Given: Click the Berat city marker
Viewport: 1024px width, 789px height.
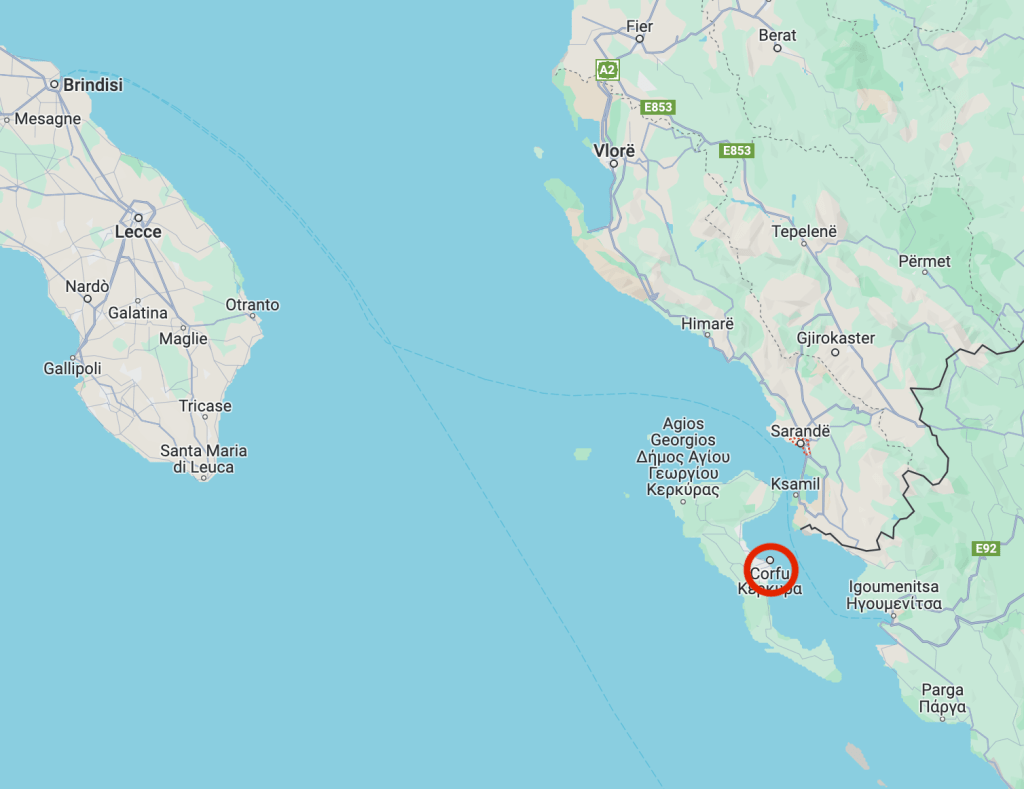Looking at the screenshot, I should (x=777, y=48).
